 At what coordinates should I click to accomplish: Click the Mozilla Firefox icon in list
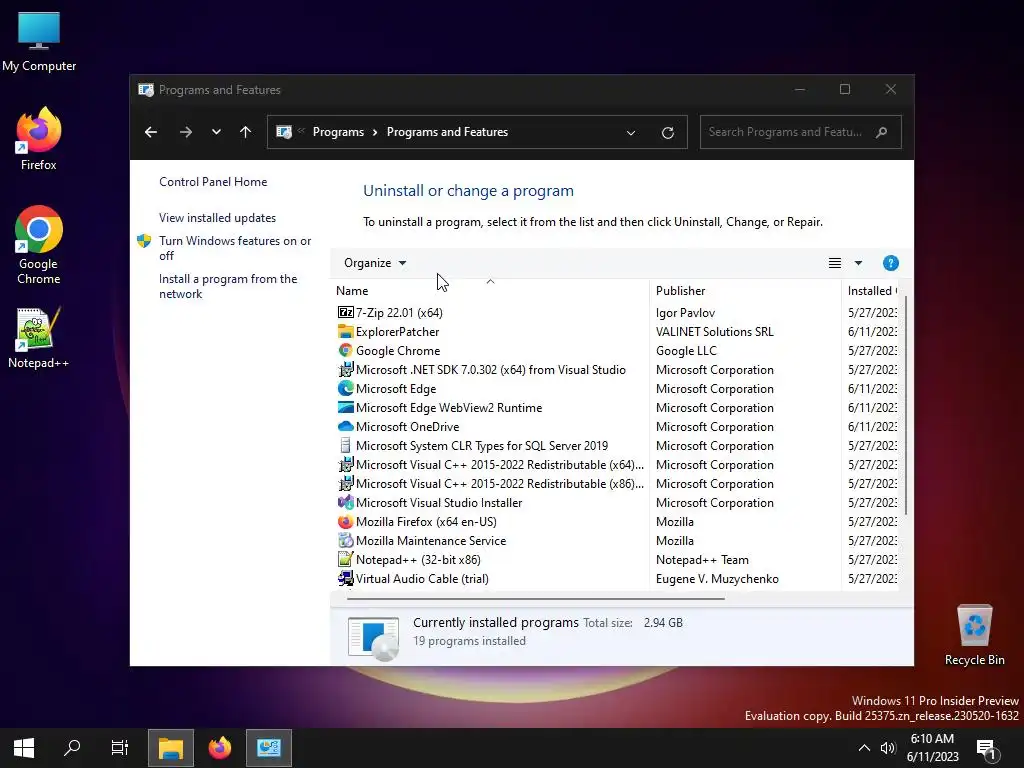(345, 521)
